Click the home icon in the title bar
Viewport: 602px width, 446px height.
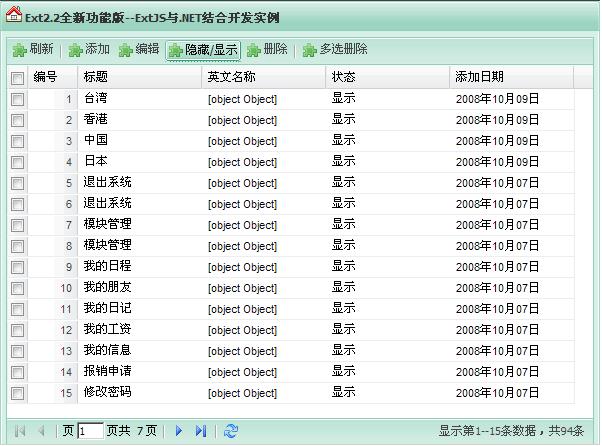(14, 15)
